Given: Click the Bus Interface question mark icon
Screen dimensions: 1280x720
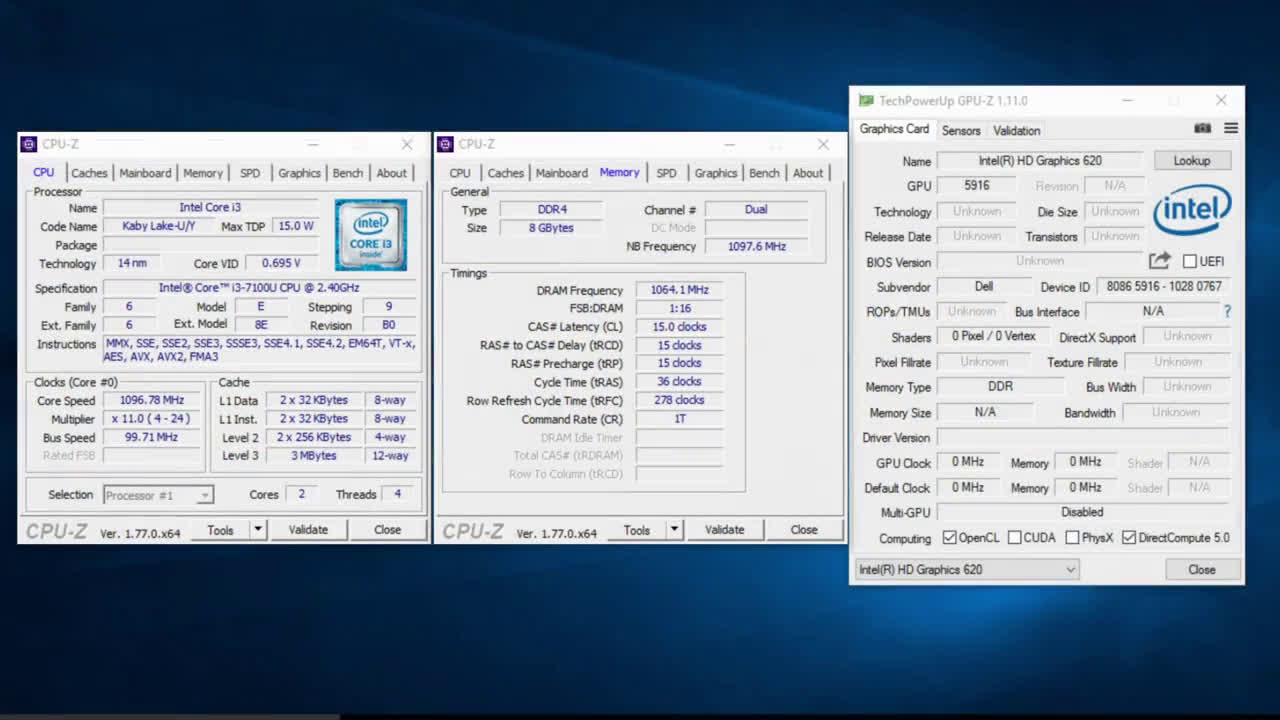Looking at the screenshot, I should [1227, 312].
